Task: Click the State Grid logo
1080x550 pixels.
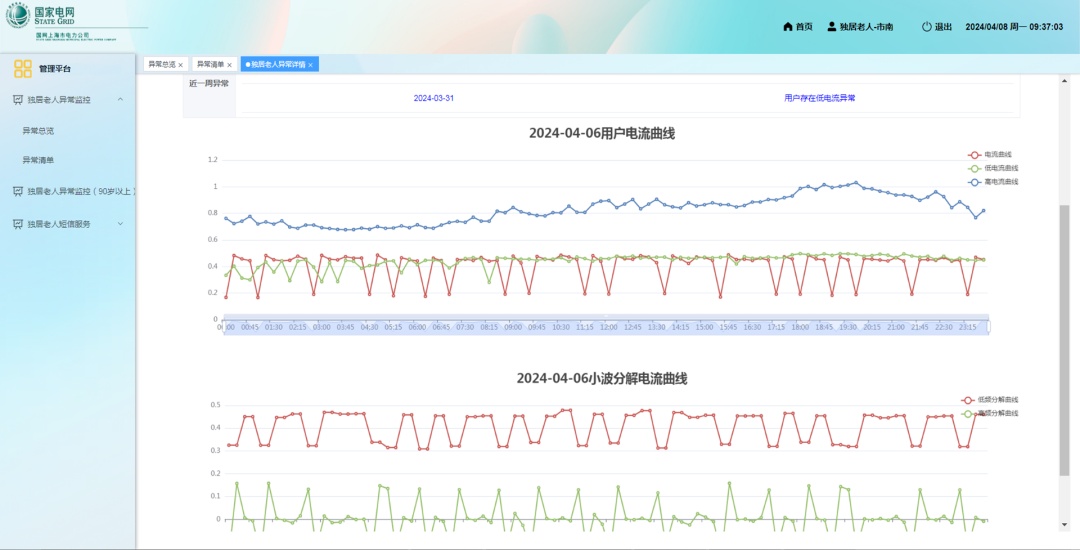Action: (x=18, y=17)
